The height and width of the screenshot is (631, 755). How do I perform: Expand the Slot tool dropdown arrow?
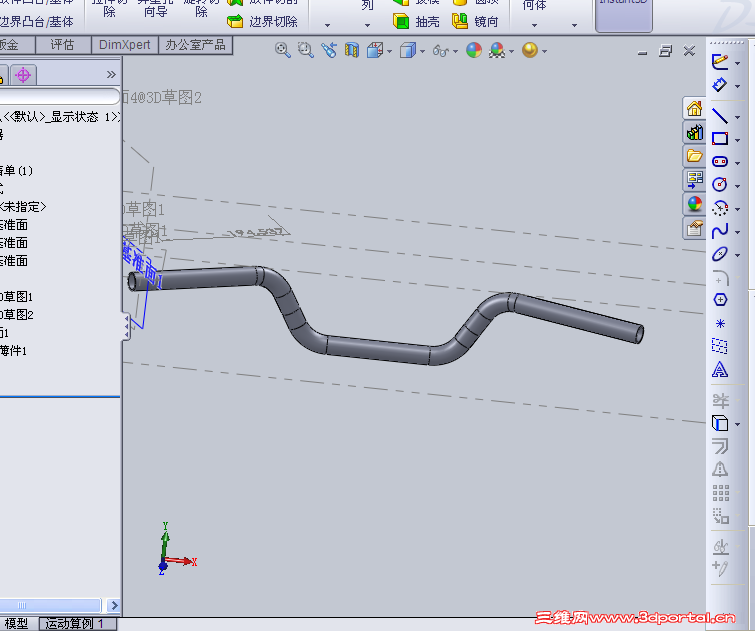coord(737,163)
